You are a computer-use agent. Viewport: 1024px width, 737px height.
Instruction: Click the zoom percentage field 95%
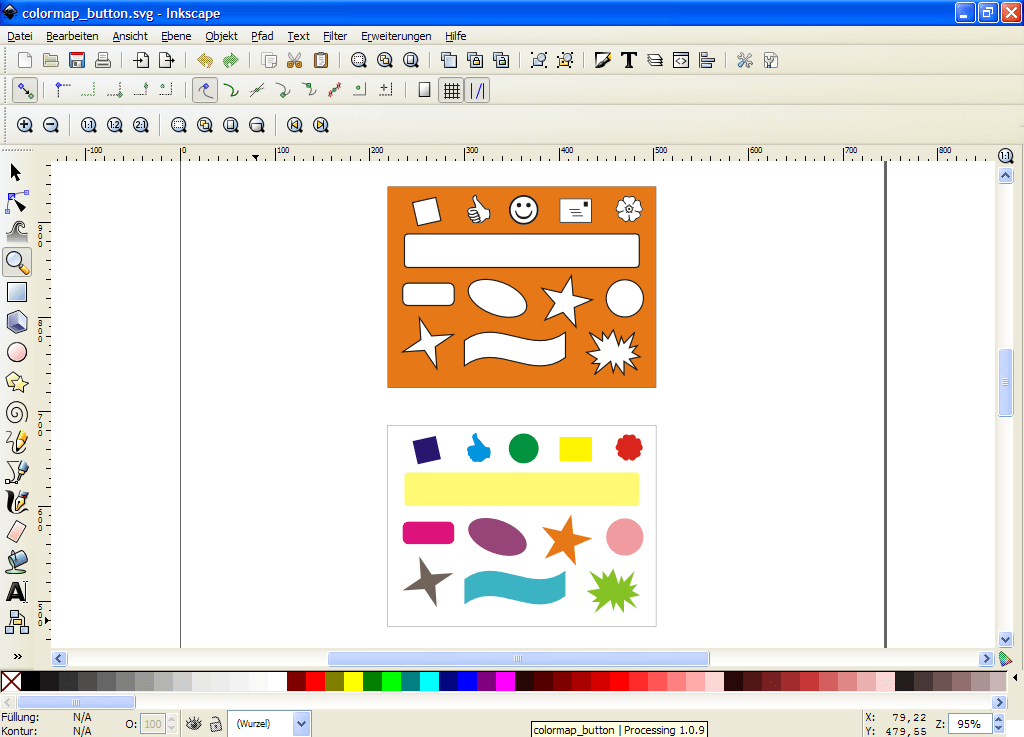tap(969, 723)
